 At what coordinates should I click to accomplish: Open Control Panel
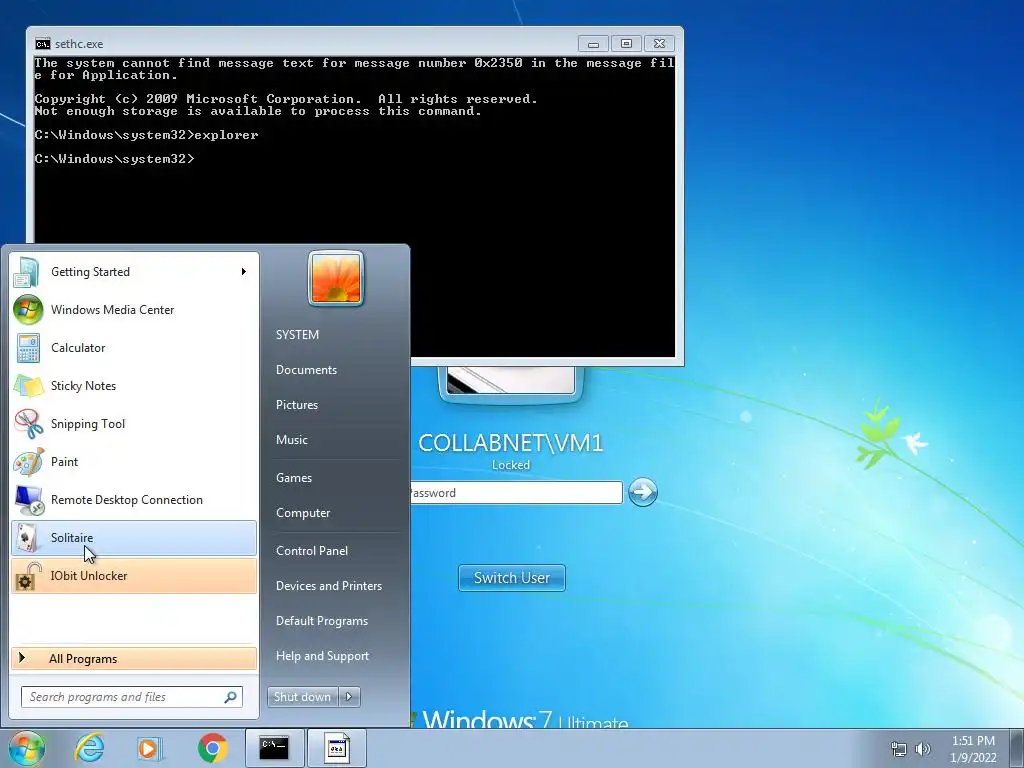[x=312, y=551]
